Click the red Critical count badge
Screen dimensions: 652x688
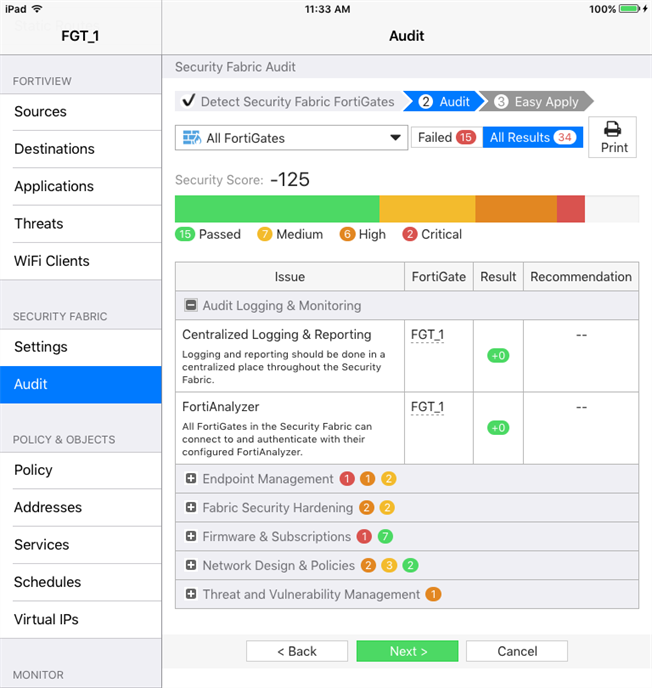coord(410,234)
